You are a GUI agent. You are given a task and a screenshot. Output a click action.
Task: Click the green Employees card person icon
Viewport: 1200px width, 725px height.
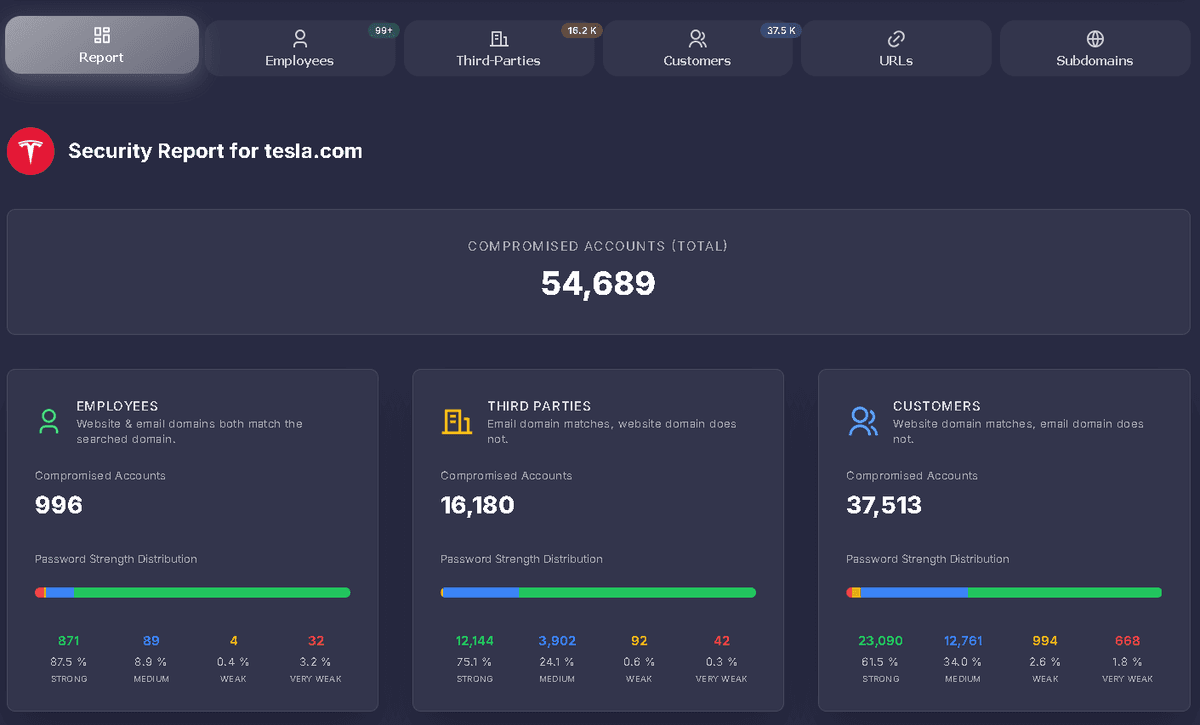click(x=49, y=421)
